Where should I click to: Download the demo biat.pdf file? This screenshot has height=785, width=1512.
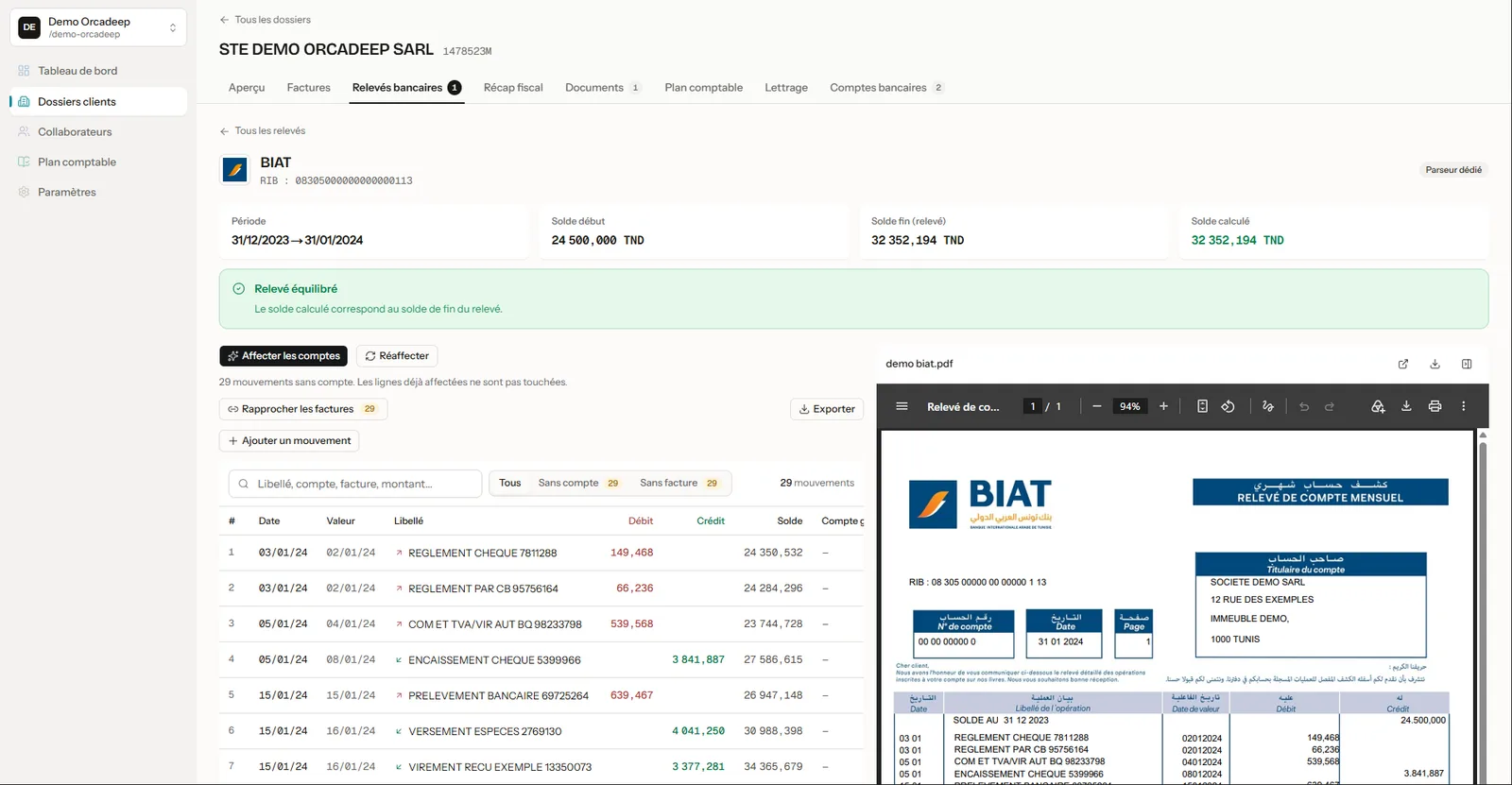tap(1435, 364)
